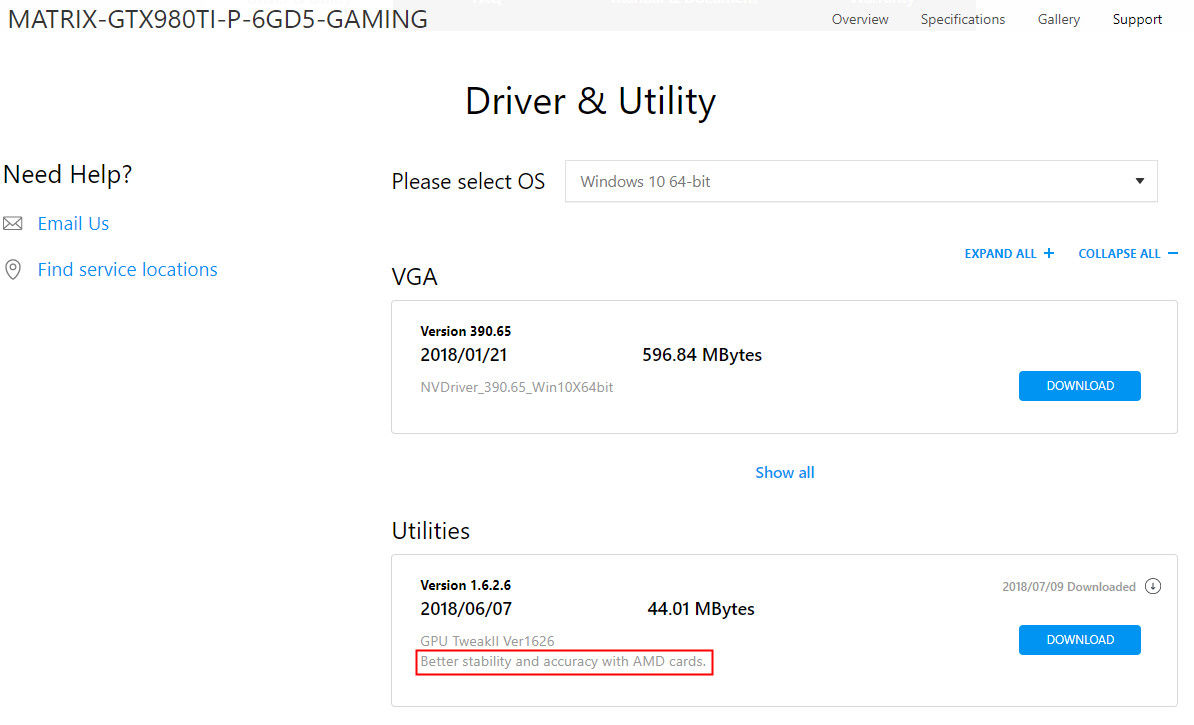This screenshot has width=1194, height=725.
Task: Click the 2018/01/21 release date
Action: coord(463,355)
